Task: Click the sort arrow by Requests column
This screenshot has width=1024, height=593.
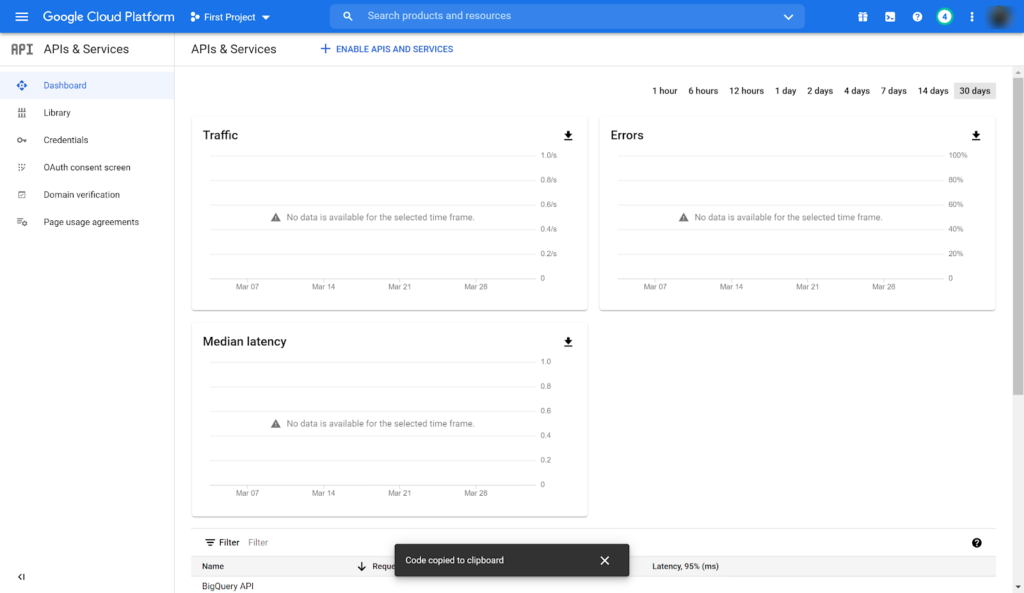Action: pos(362,566)
